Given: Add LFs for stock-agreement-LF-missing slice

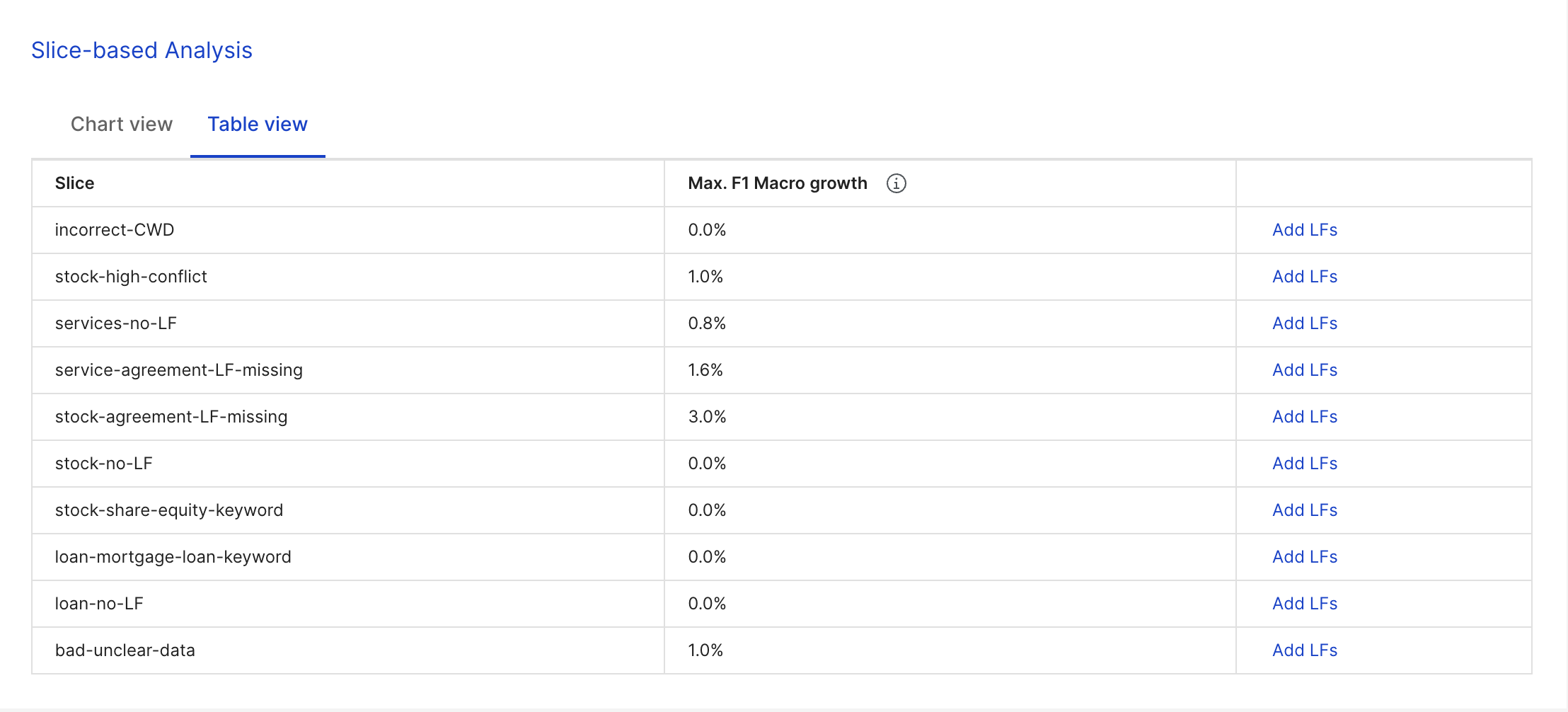Looking at the screenshot, I should 1304,417.
